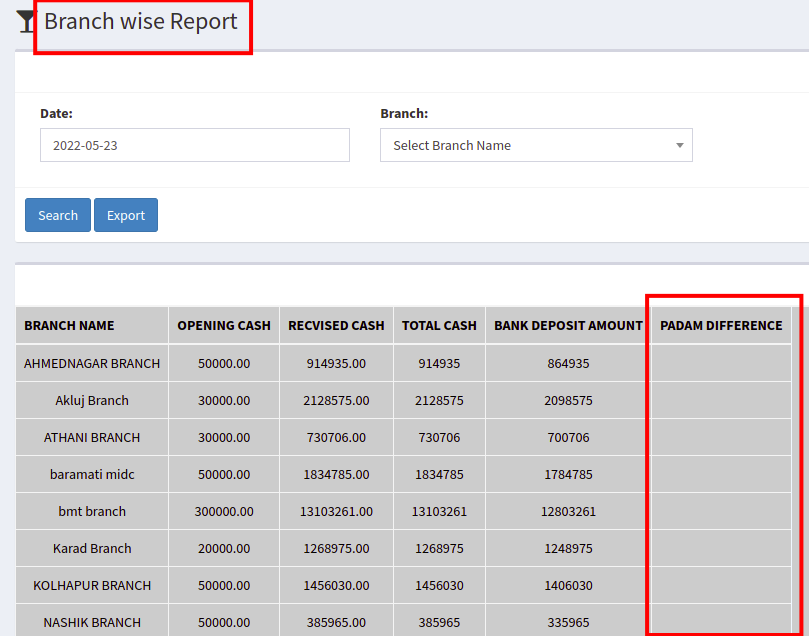The width and height of the screenshot is (809, 636).
Task: Select the KOLHAPUR BRANCH name cell
Action: coord(92,585)
